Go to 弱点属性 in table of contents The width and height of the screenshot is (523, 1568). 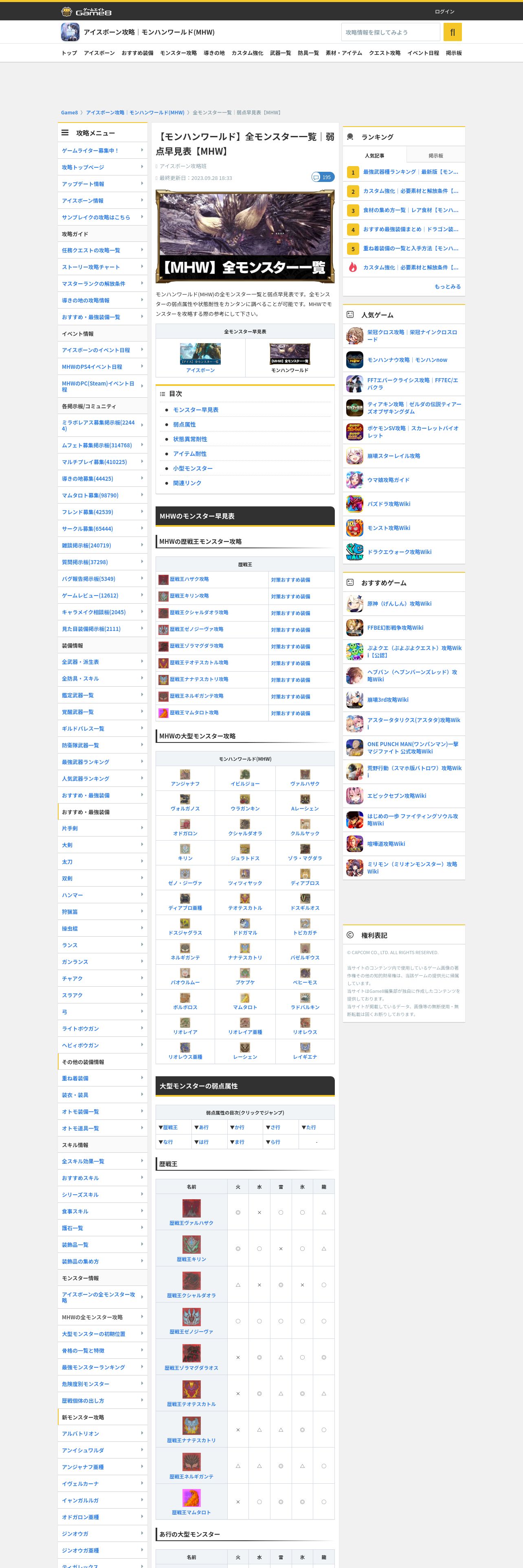pyautogui.click(x=185, y=424)
